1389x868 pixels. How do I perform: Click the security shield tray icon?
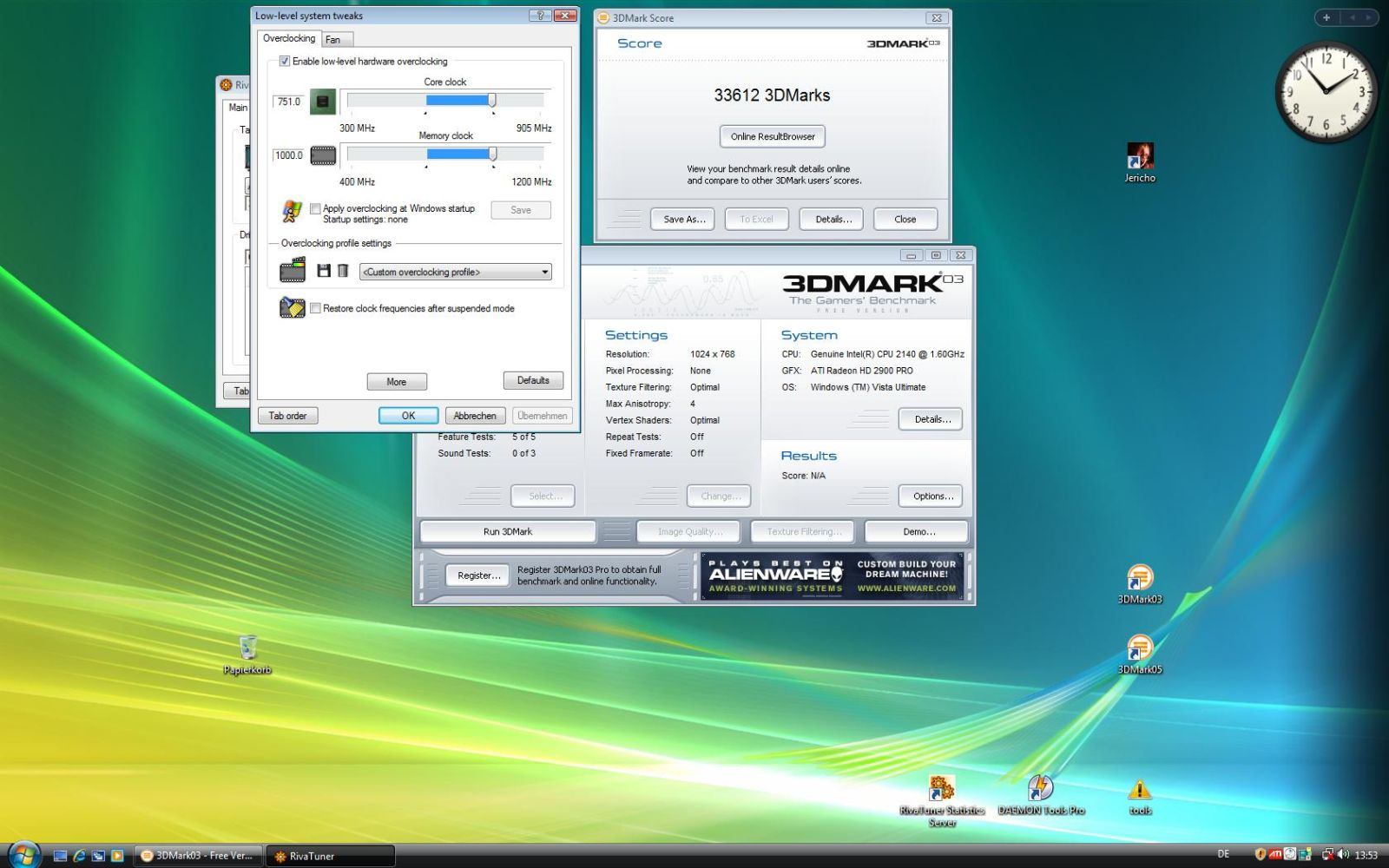pos(1260,855)
